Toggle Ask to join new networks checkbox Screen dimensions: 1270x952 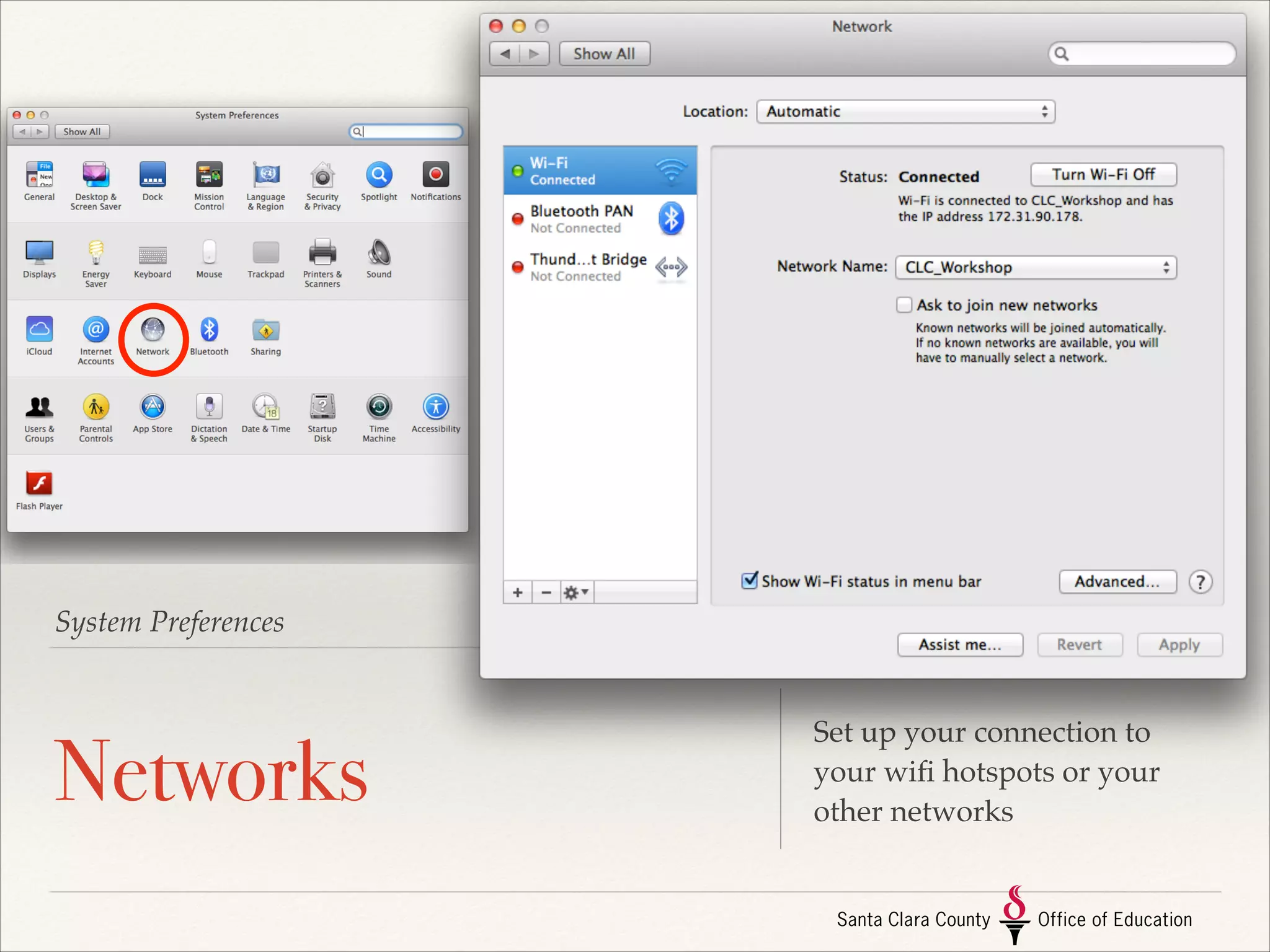(904, 305)
